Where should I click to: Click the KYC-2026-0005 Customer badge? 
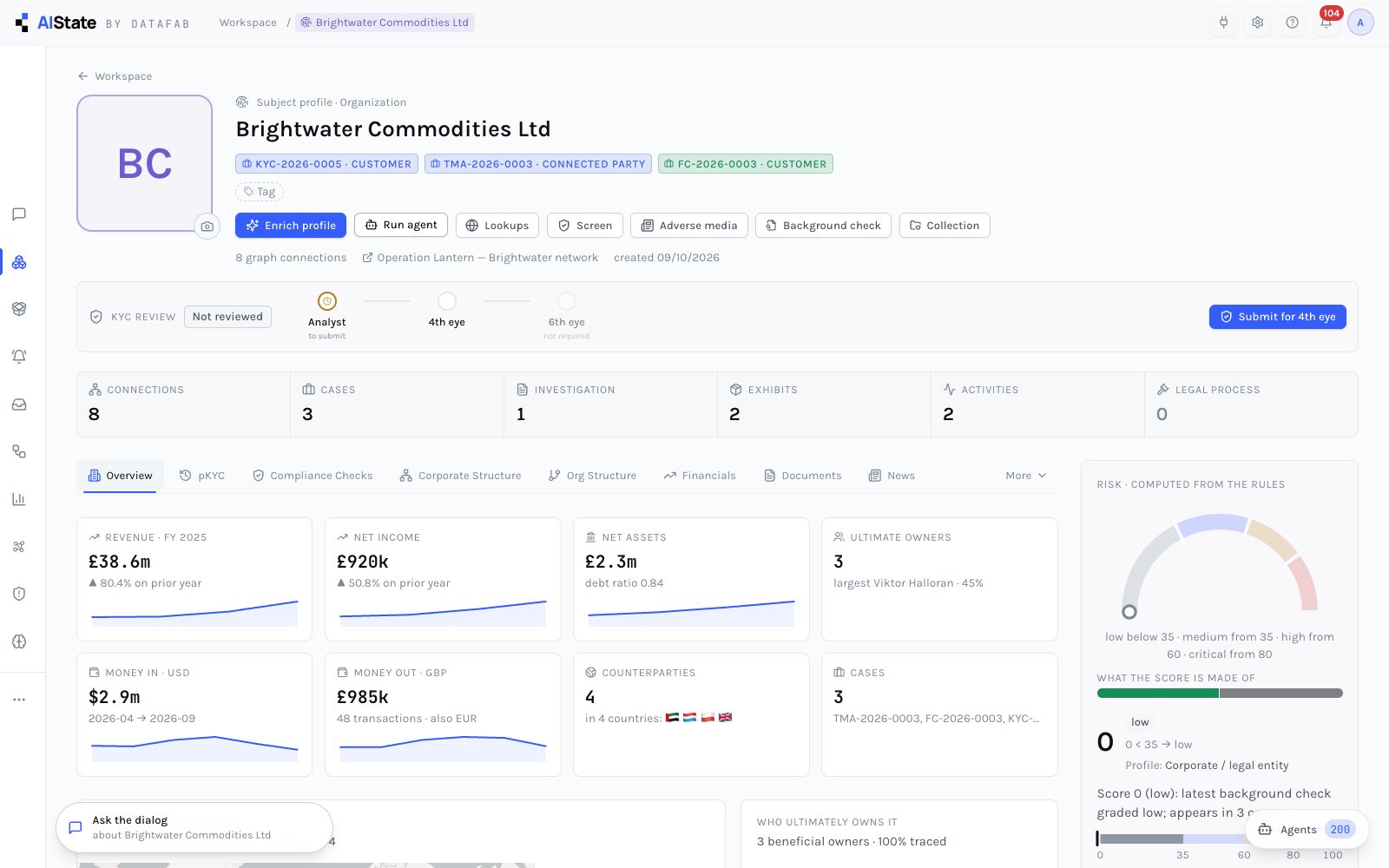326,164
